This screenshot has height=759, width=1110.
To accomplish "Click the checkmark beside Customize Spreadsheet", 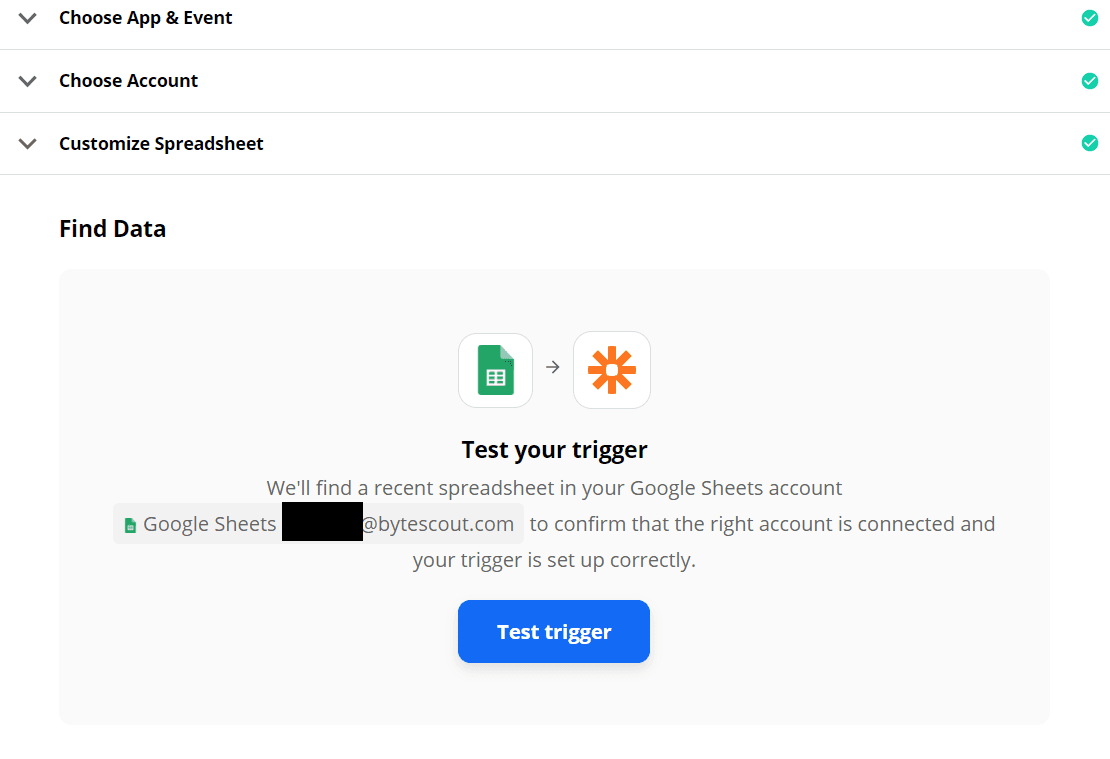I will click(x=1089, y=143).
